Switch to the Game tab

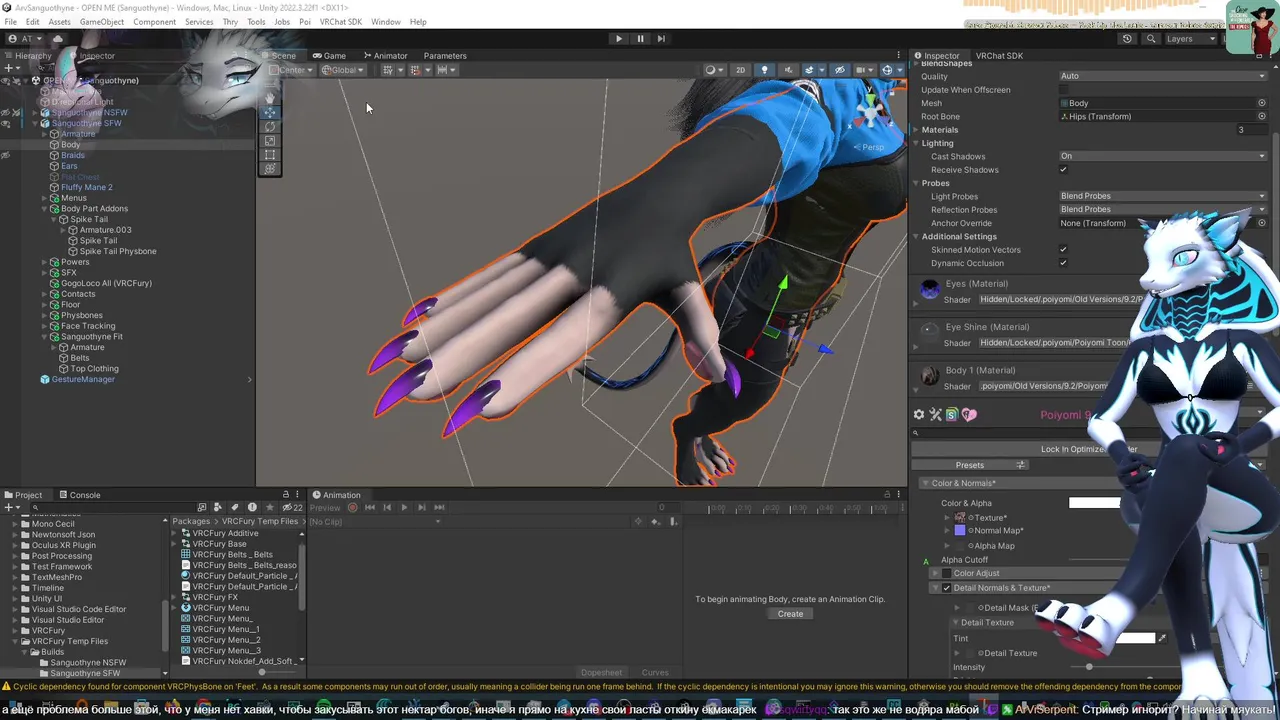tap(329, 56)
